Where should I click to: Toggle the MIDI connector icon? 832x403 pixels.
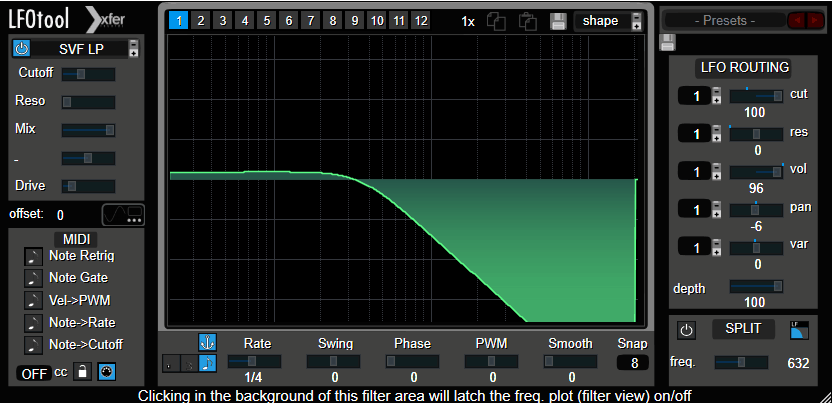coord(107,372)
